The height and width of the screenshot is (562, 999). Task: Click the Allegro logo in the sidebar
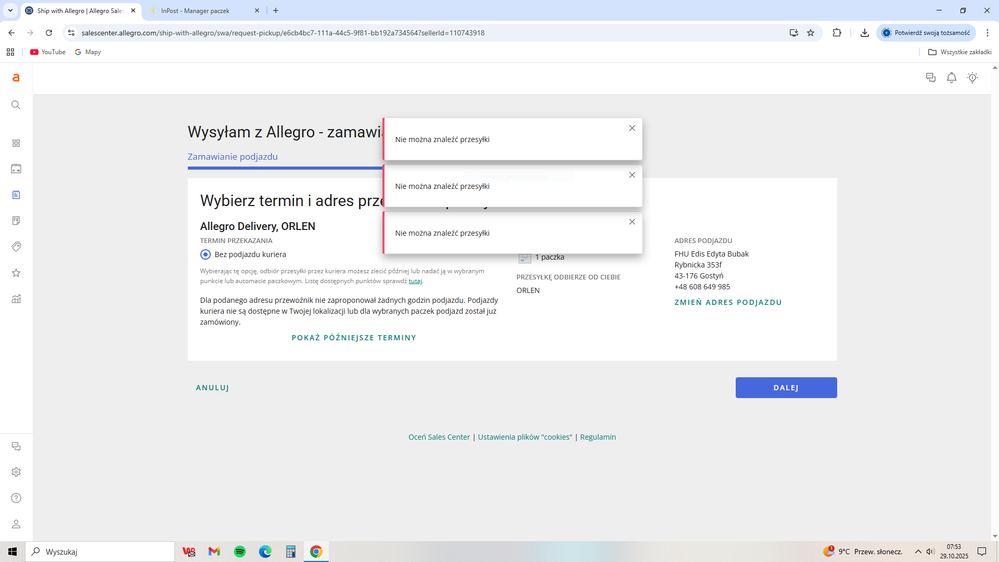16,78
